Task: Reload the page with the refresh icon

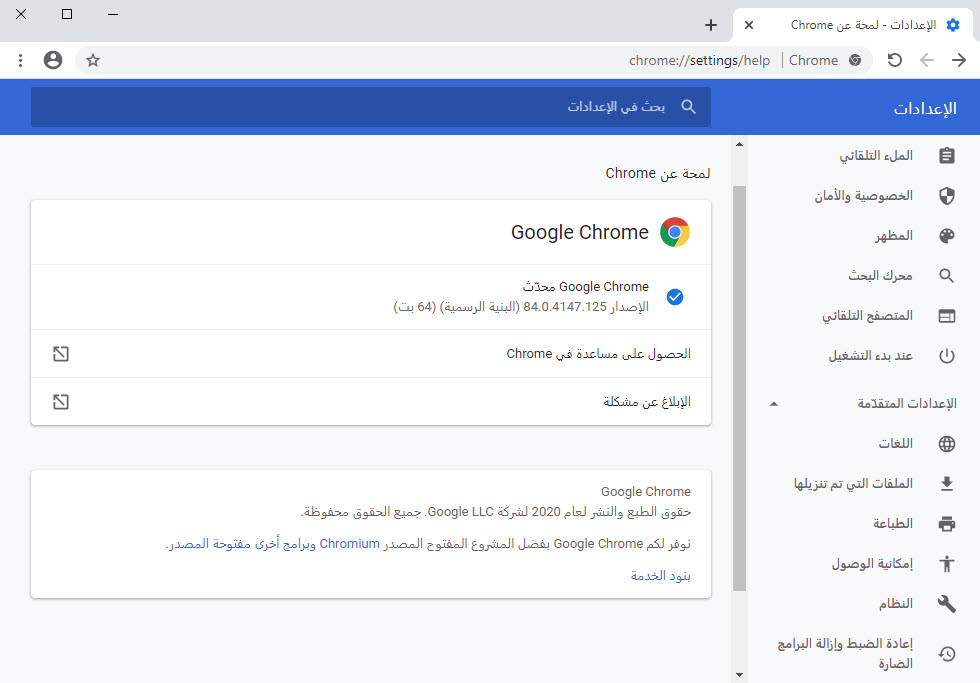Action: (x=895, y=61)
